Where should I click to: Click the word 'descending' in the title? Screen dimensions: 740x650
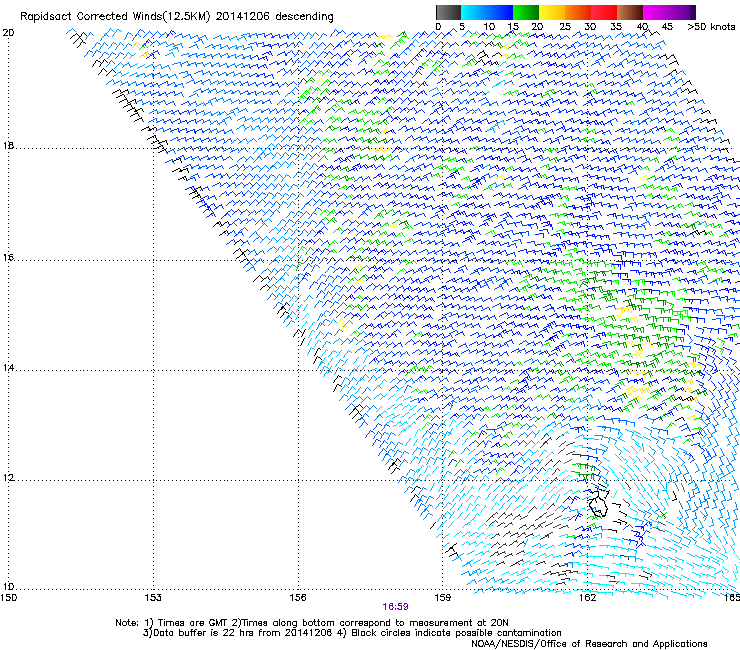click(x=304, y=17)
